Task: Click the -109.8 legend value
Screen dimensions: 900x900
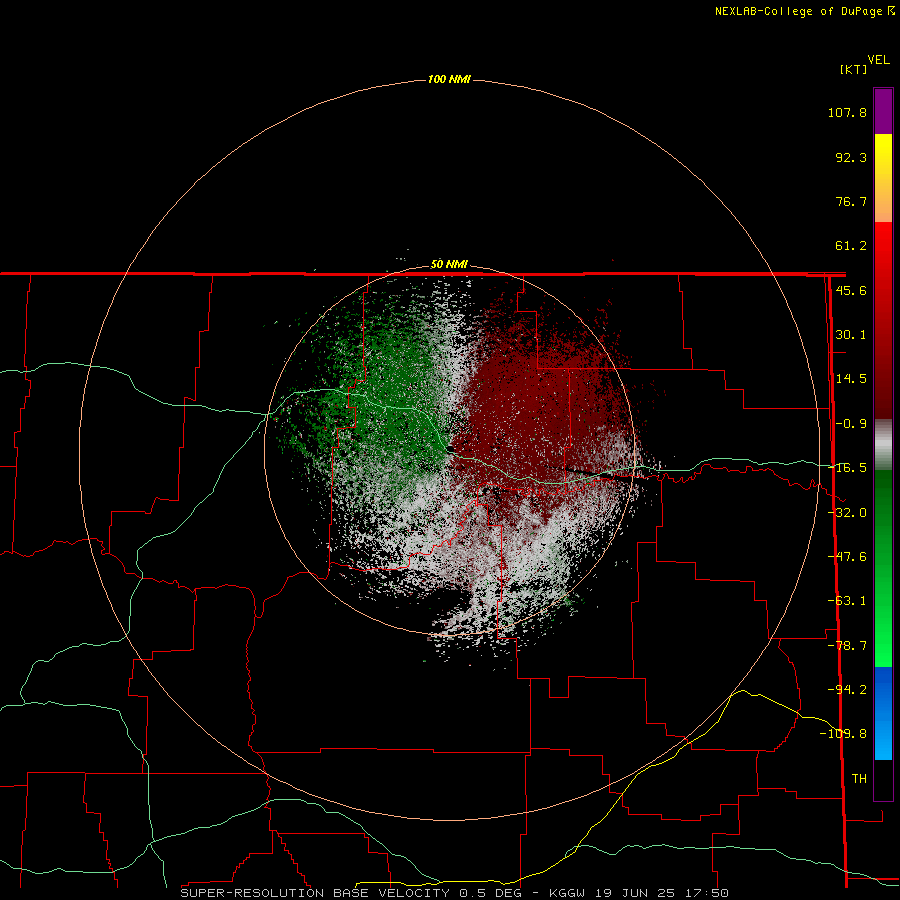Action: (843, 734)
